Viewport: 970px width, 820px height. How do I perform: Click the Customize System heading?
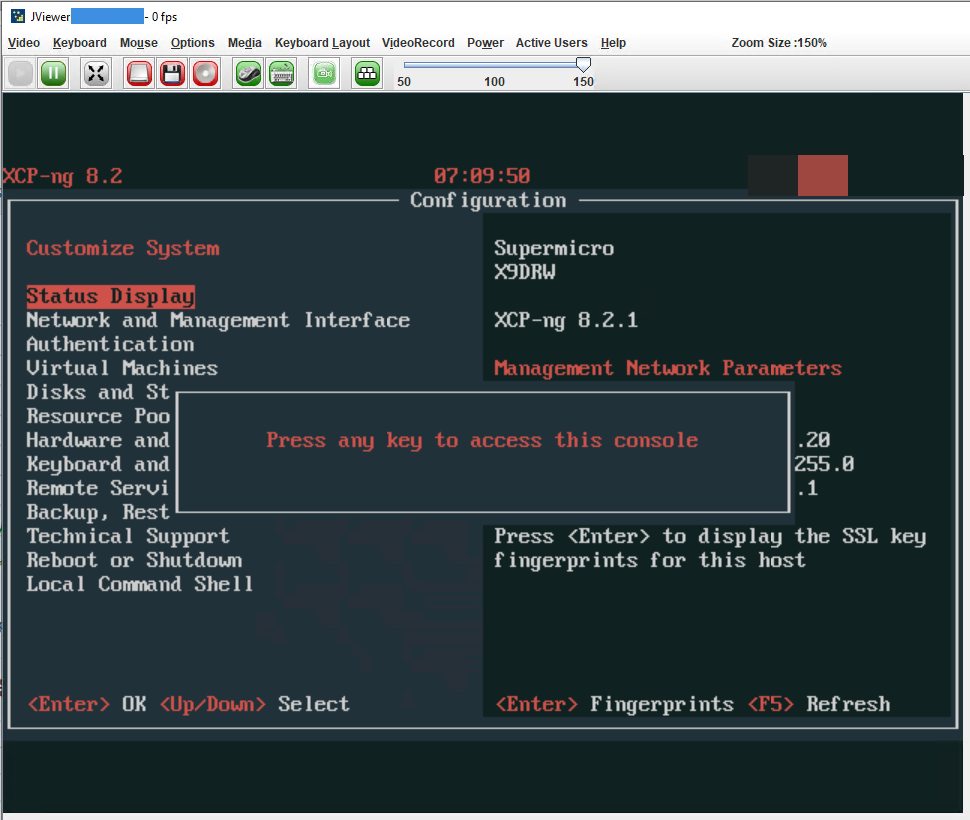(122, 249)
